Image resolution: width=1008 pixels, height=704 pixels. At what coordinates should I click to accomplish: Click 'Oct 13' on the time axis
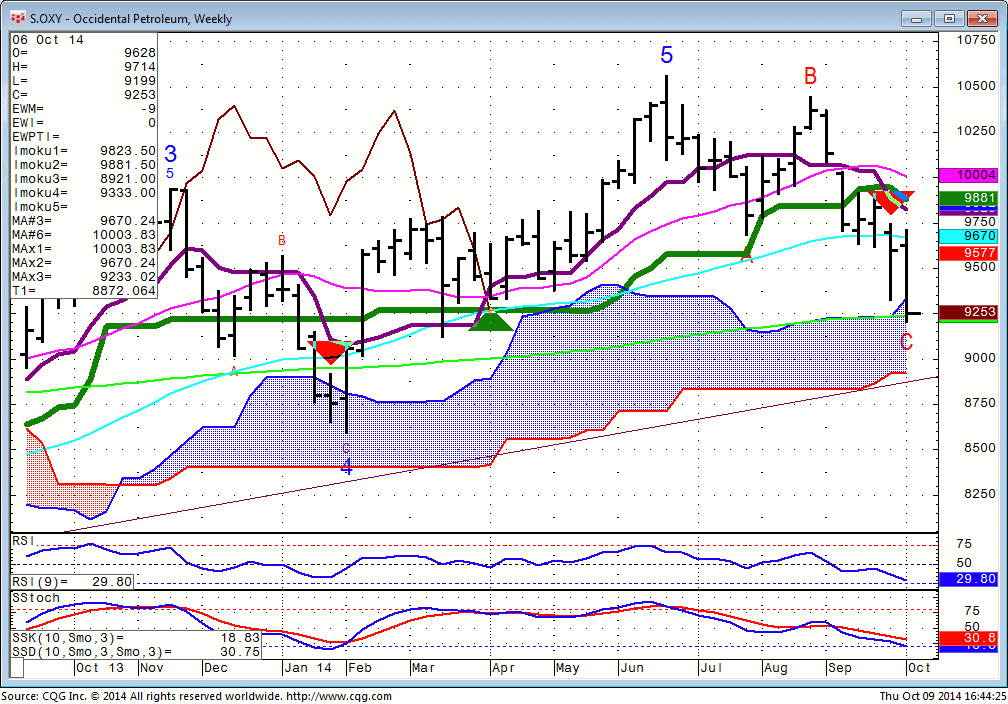click(100, 668)
